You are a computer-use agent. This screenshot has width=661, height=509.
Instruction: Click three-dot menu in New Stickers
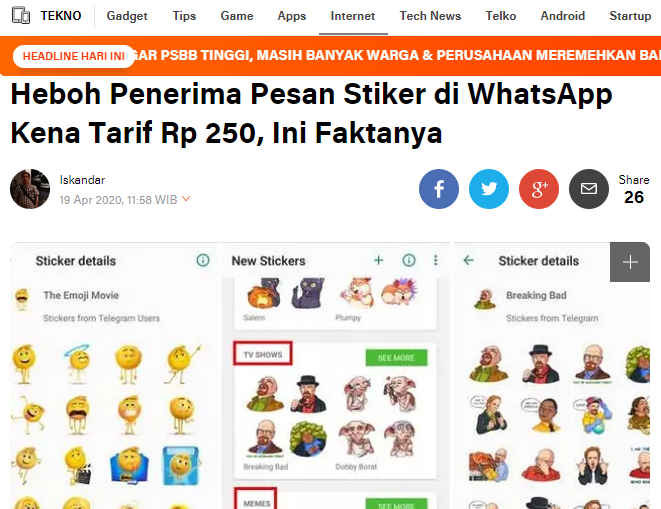coord(435,260)
